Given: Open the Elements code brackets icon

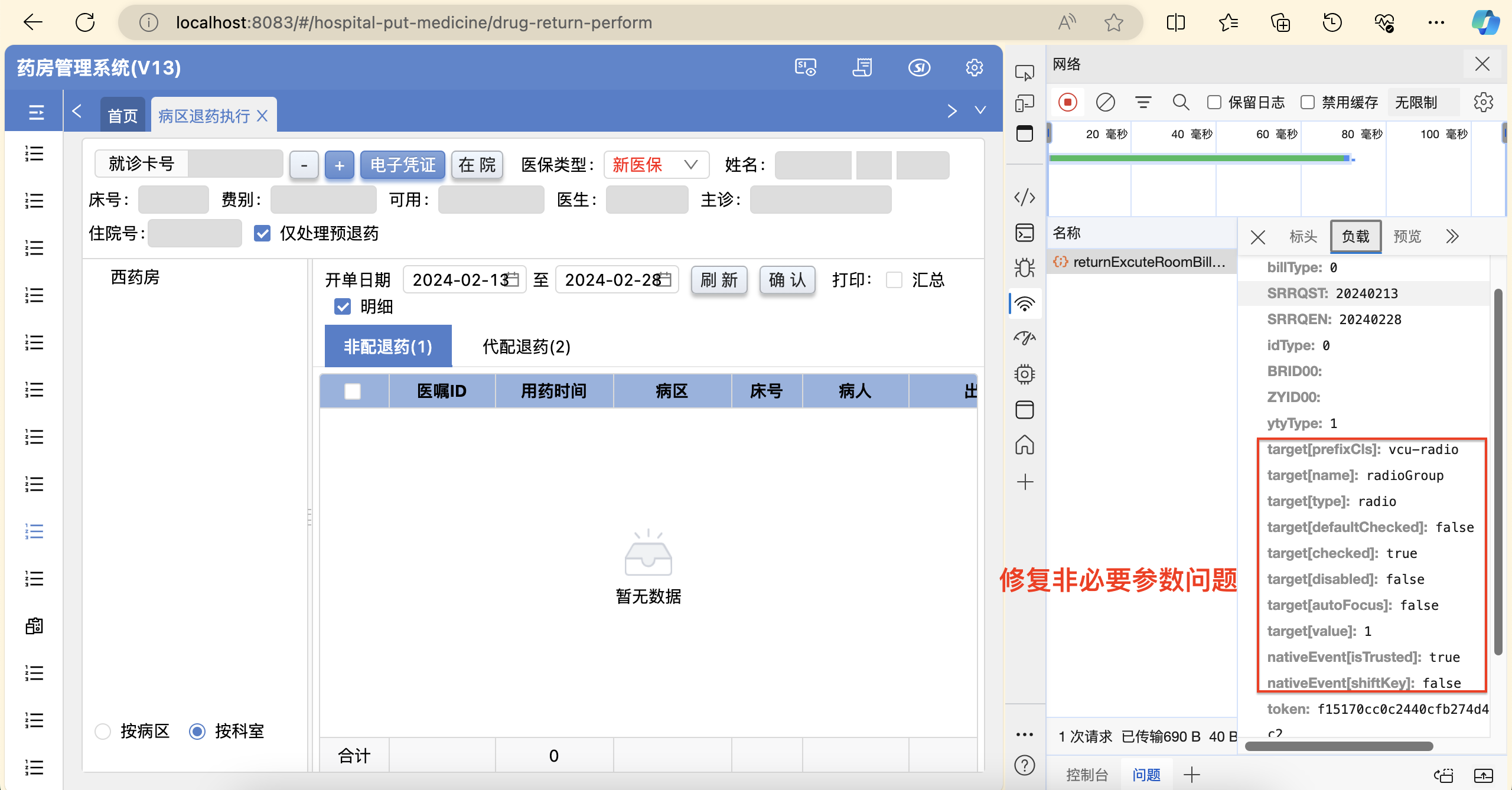Looking at the screenshot, I should coord(1025,197).
